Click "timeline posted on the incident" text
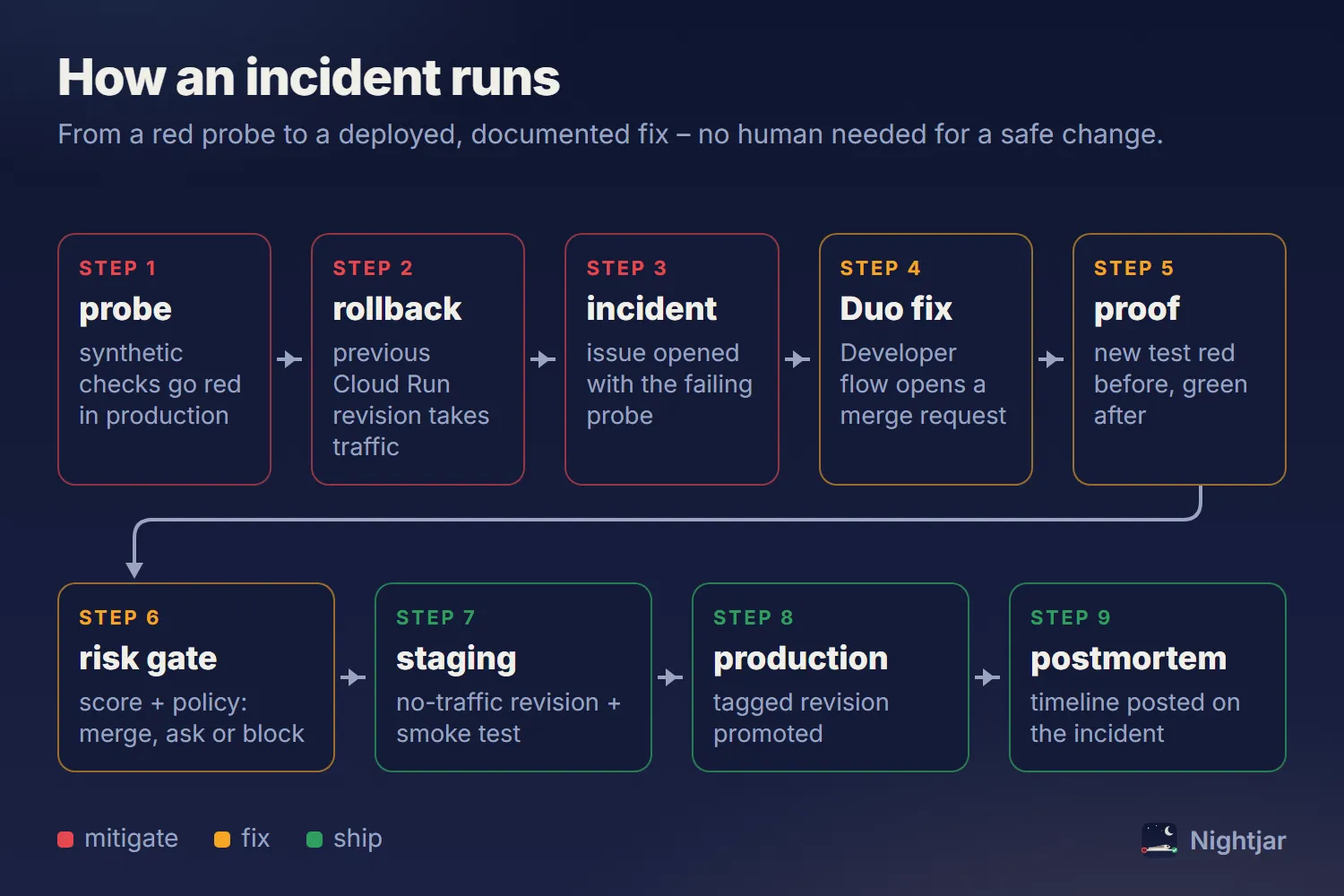The height and width of the screenshot is (896, 1344). coord(1135,718)
